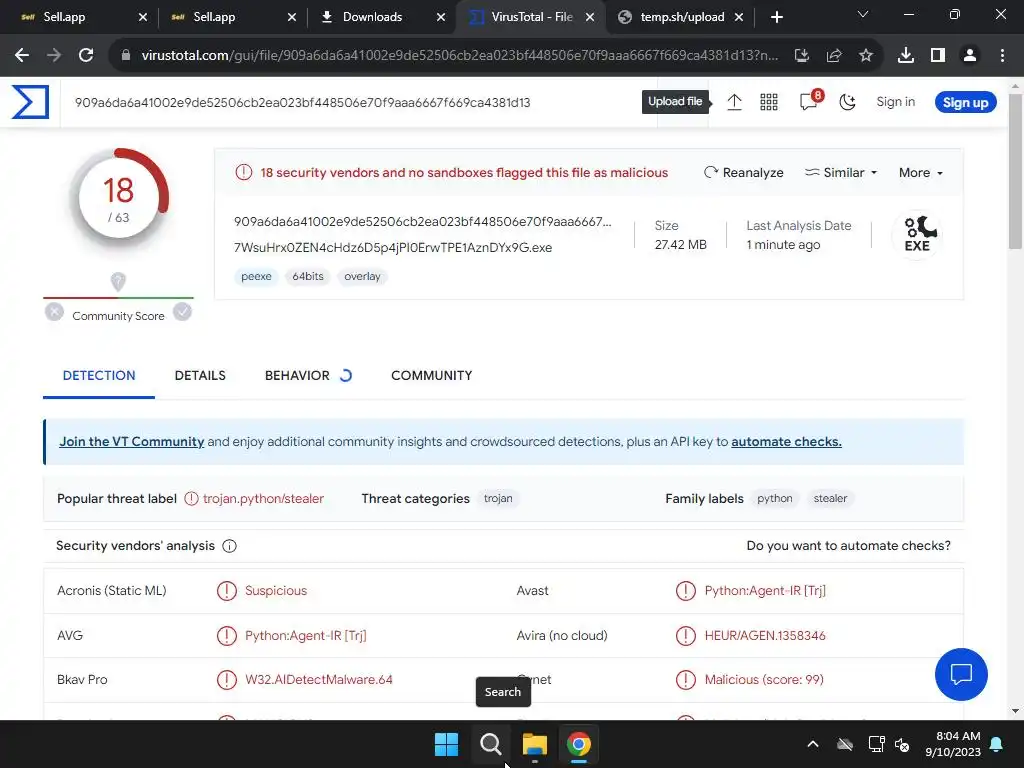Toggle dark mode moon icon
The height and width of the screenshot is (768, 1024).
coord(847,102)
